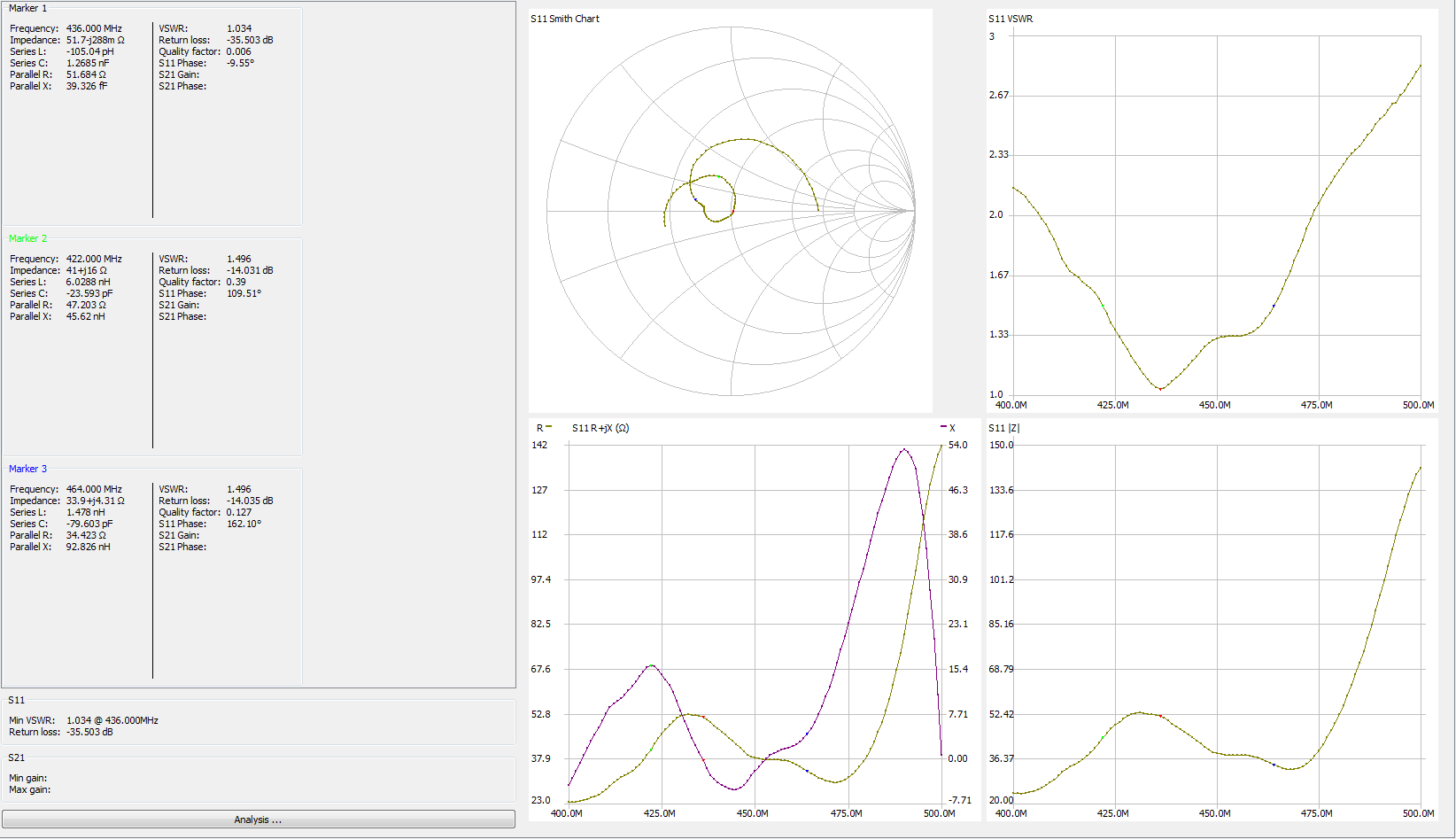The image size is (1456, 839).
Task: Click Min VSWR 1.034 @ 436.000MHz text
Action: (x=112, y=720)
